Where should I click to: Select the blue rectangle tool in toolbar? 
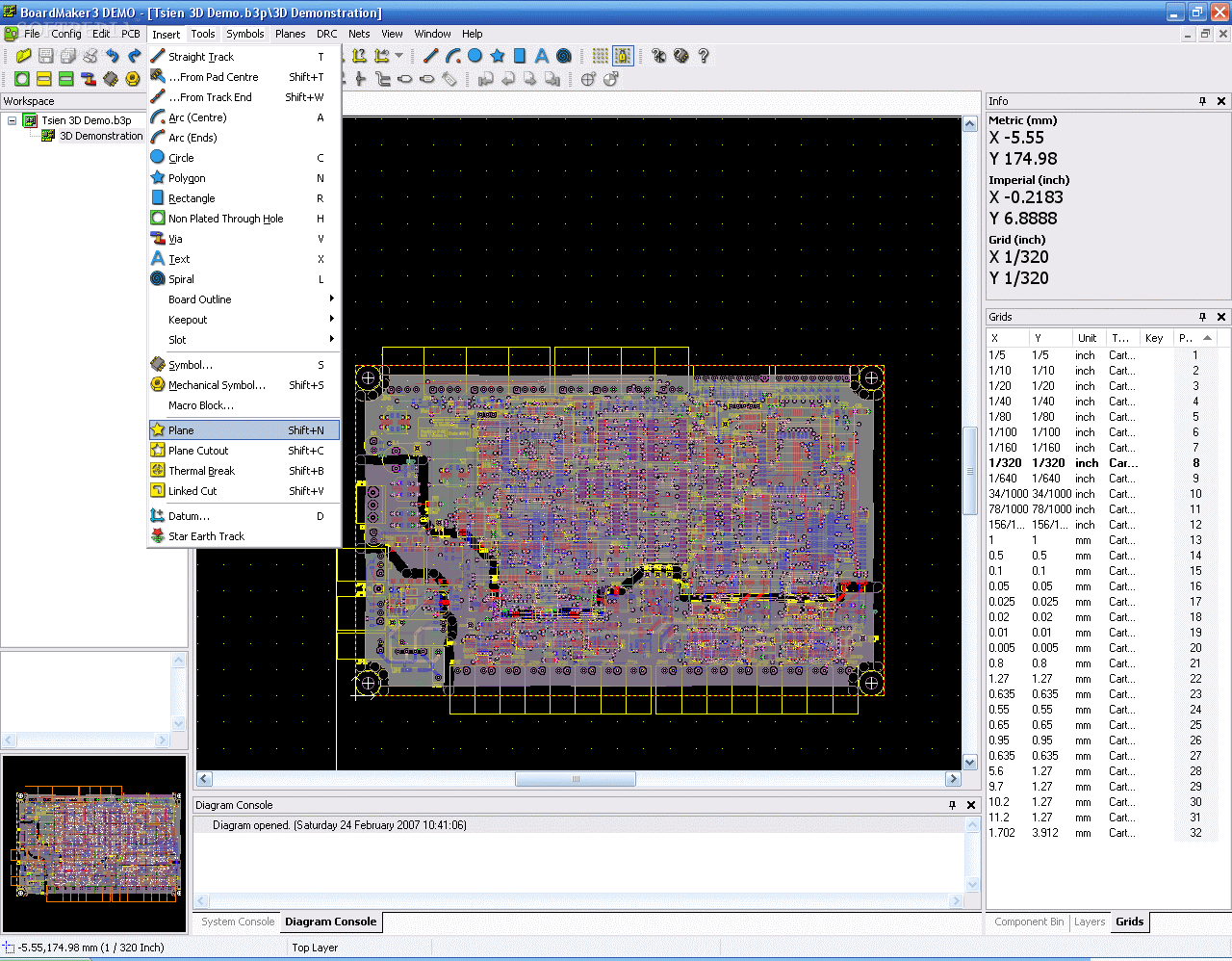[x=520, y=56]
